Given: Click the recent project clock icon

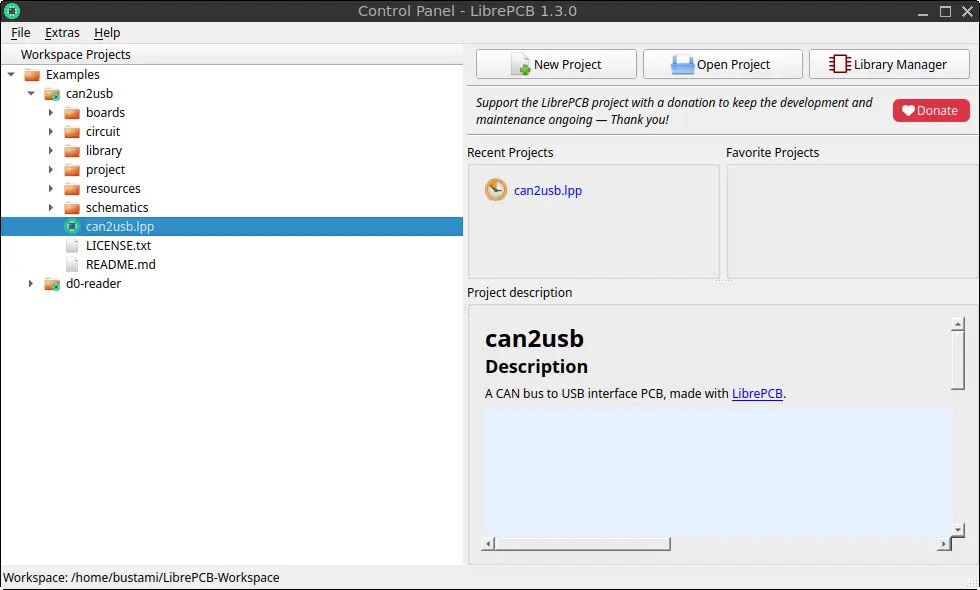Looking at the screenshot, I should (x=496, y=190).
